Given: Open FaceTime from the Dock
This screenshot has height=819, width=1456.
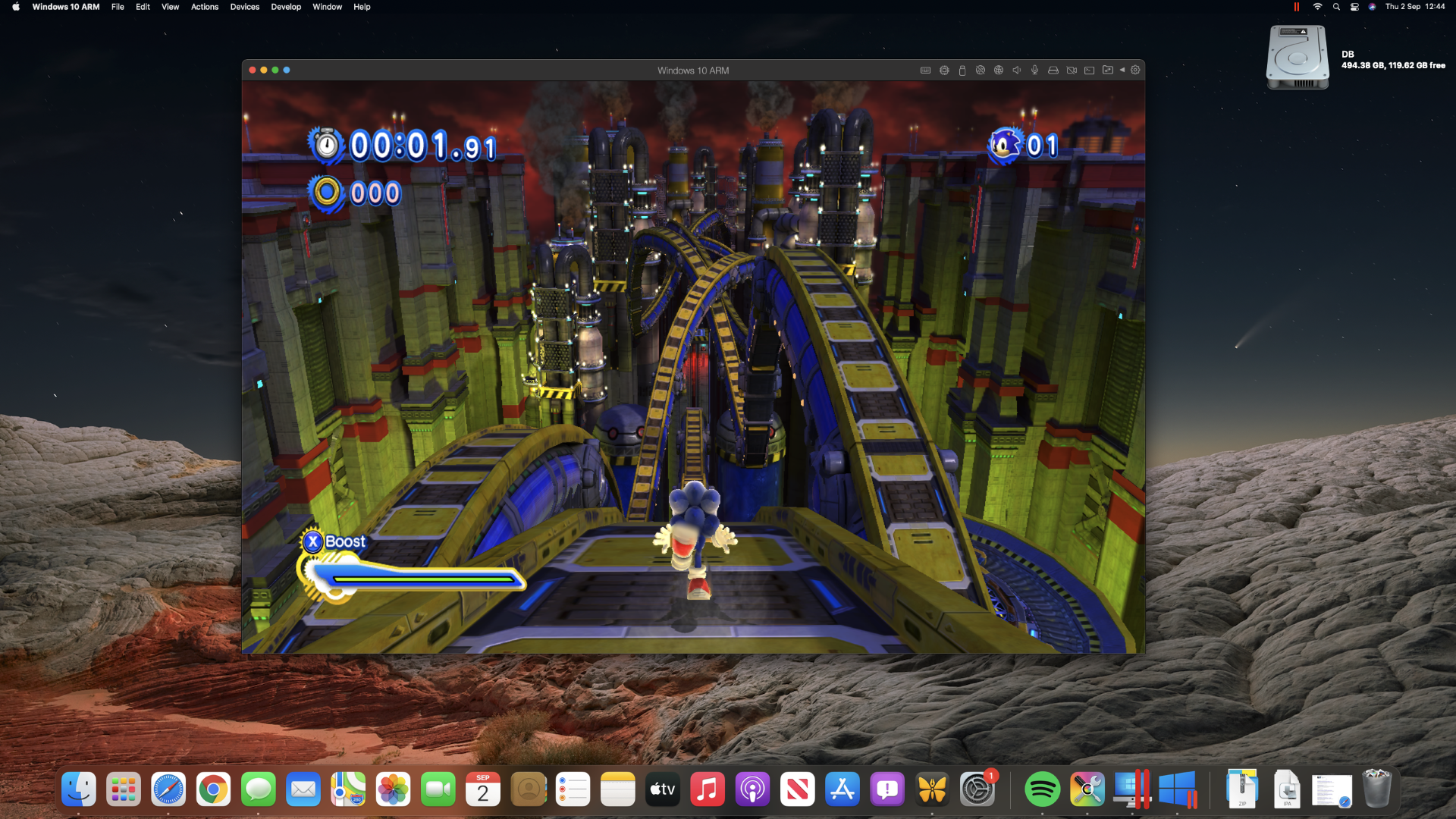Looking at the screenshot, I should click(438, 789).
